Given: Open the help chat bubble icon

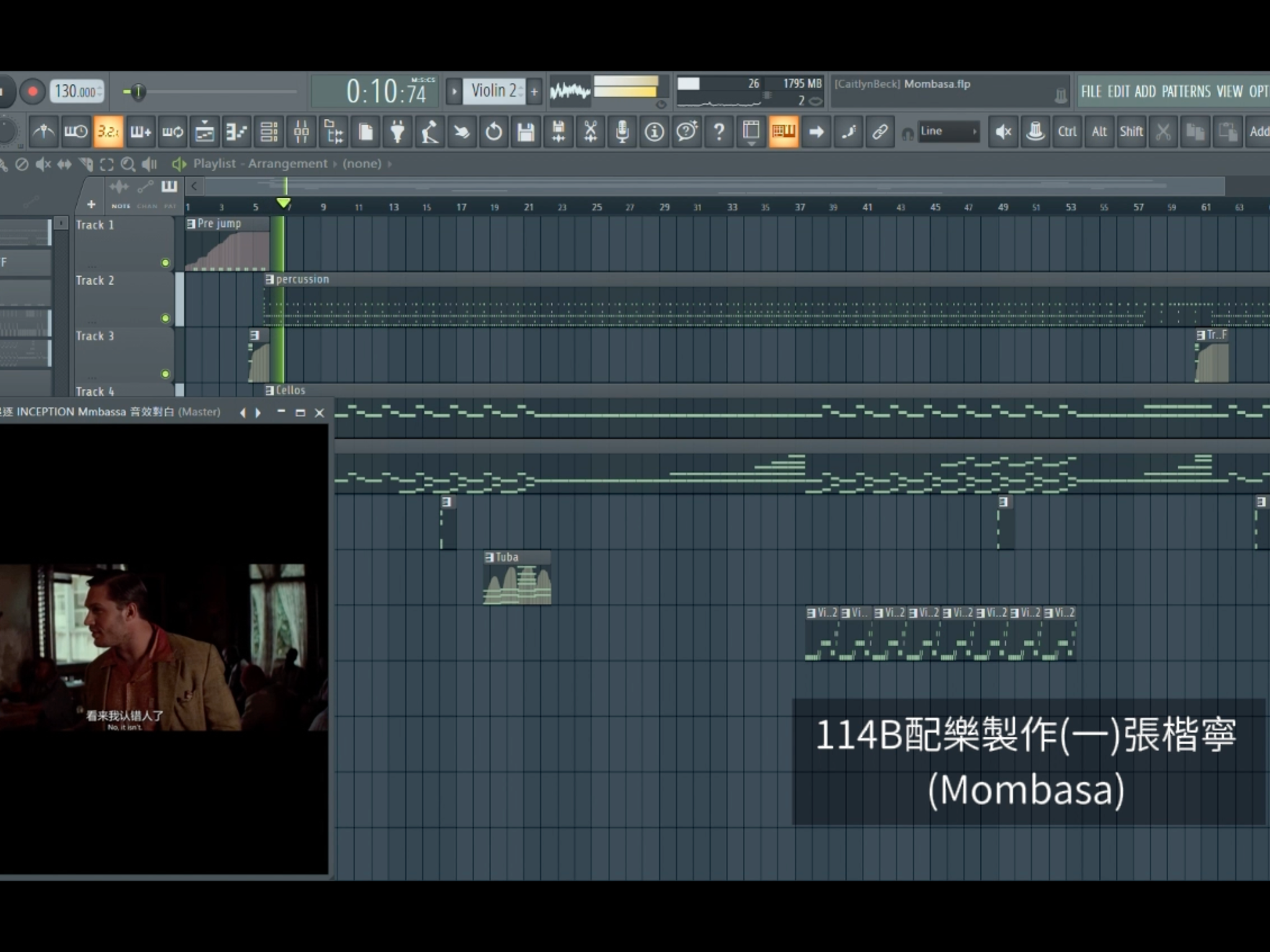Looking at the screenshot, I should pyautogui.click(x=686, y=131).
